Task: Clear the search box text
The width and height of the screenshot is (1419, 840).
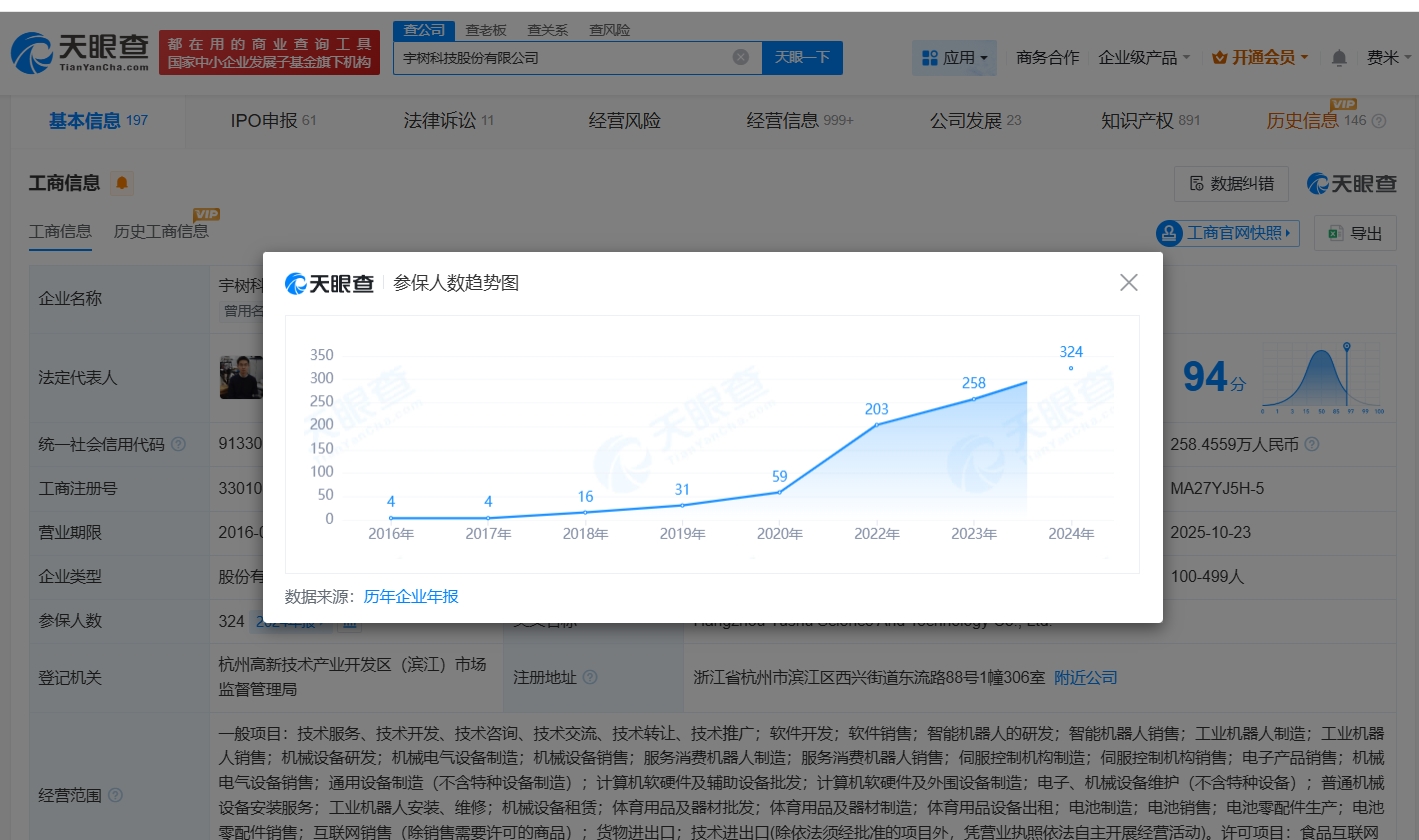Action: pos(741,57)
